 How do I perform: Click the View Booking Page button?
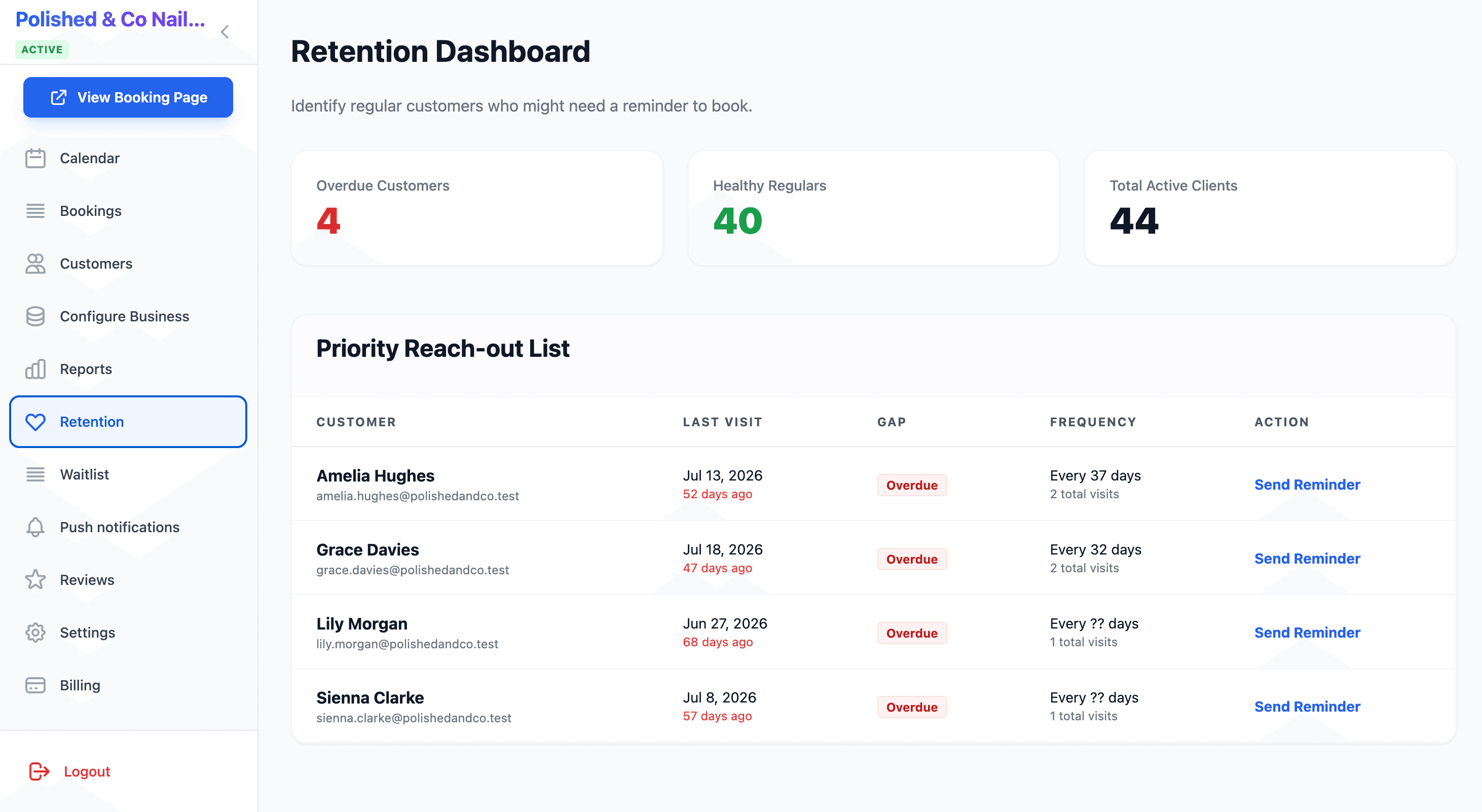[x=128, y=97]
